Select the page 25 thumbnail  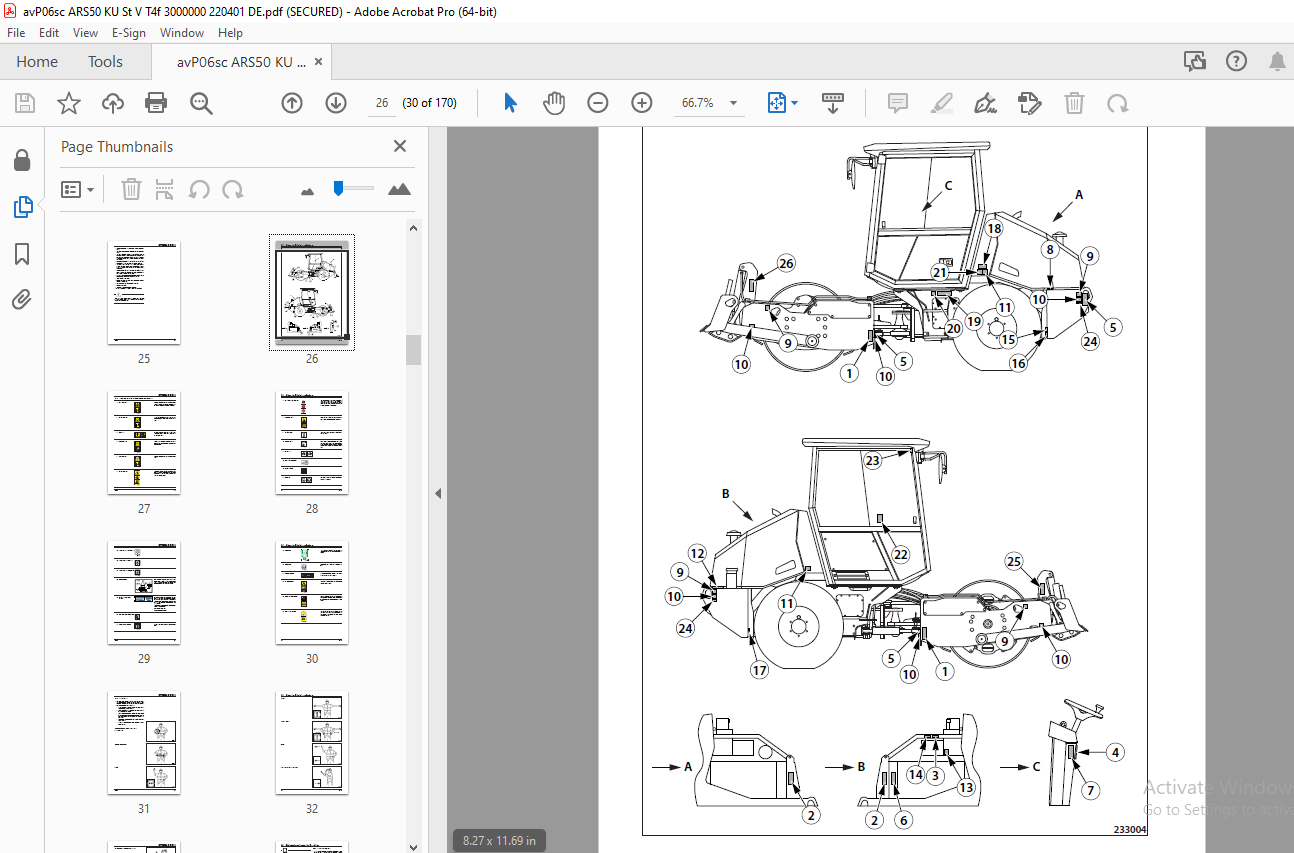144,292
